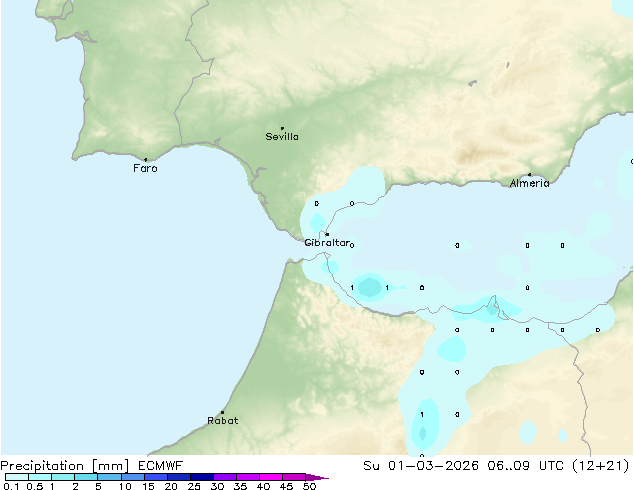Viewport: 634px width, 490px height.
Task: Click the Faro city dot marker
Action: click(x=146, y=160)
